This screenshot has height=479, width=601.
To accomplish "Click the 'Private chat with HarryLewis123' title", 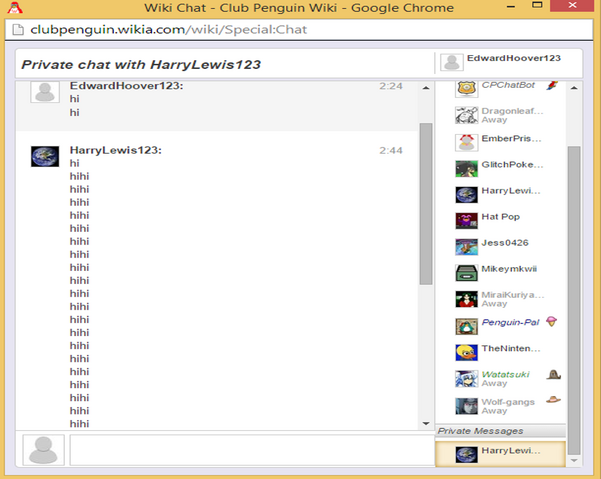I will pos(141,64).
